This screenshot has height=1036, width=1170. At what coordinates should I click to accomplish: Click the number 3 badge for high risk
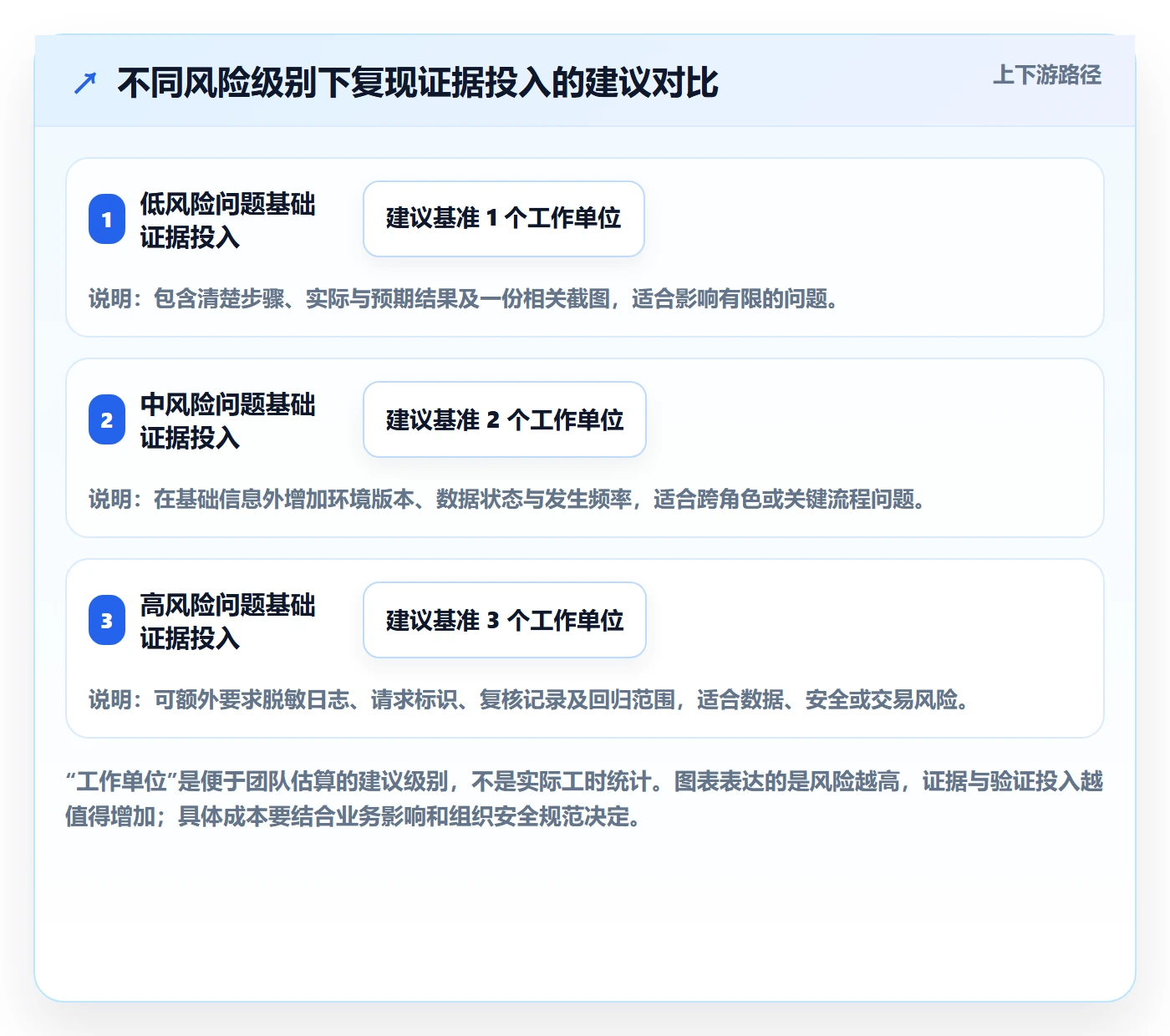tap(107, 620)
